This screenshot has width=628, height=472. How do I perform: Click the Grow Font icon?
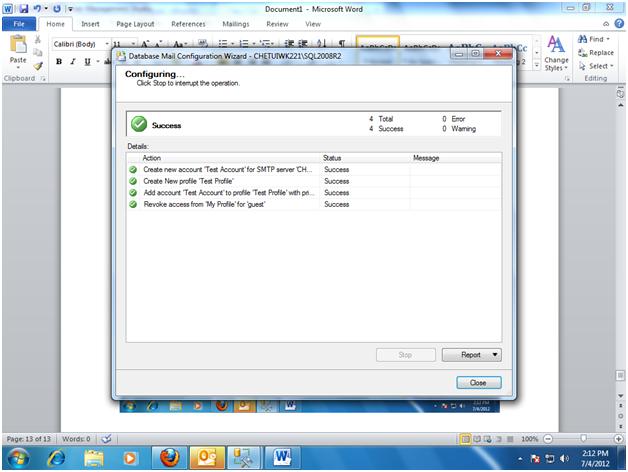tap(145, 44)
